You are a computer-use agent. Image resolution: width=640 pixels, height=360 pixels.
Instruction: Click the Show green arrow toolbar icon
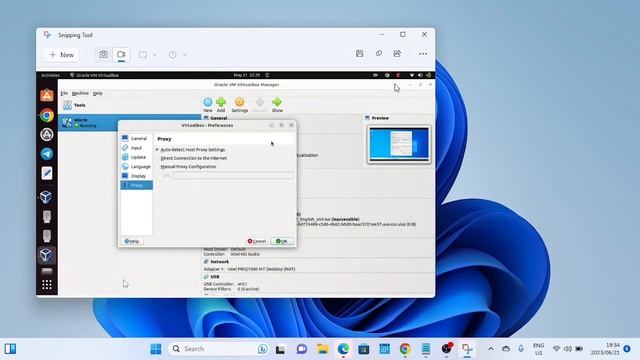277,105
